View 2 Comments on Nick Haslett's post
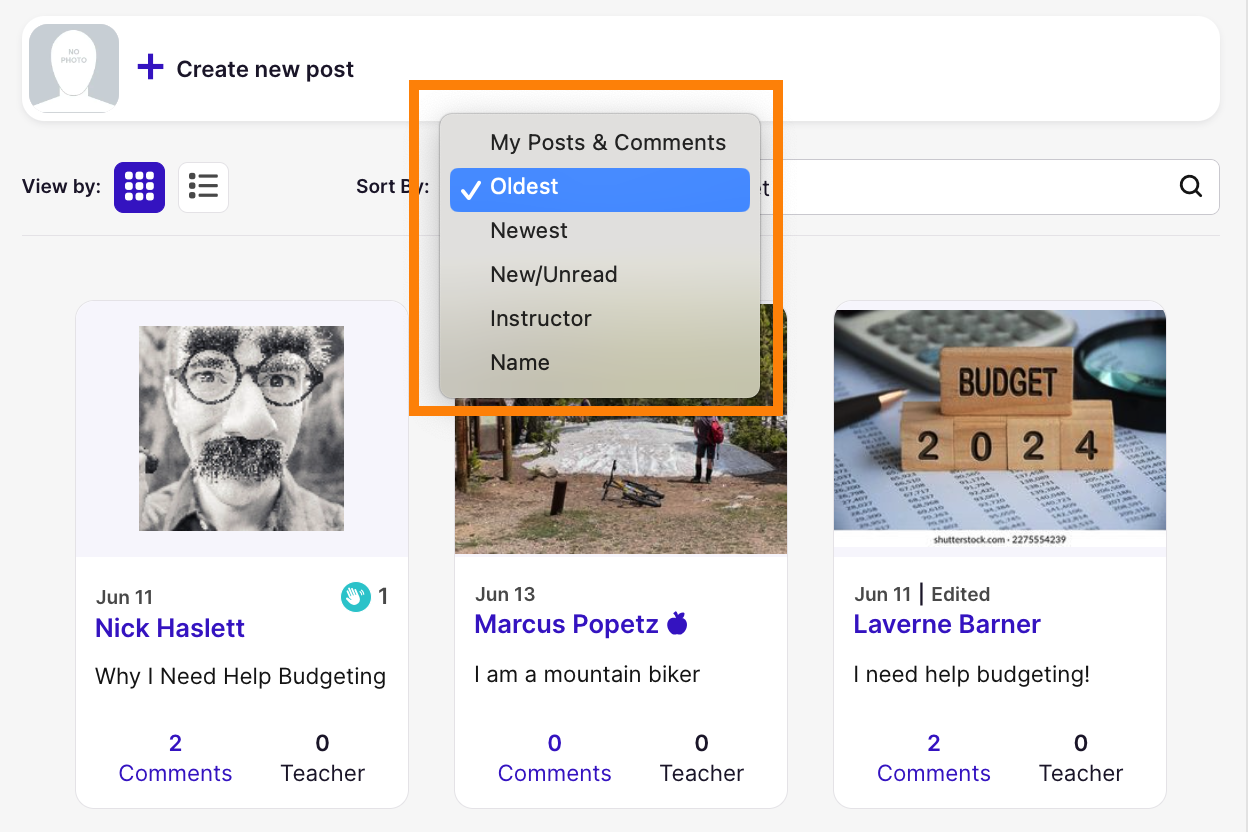This screenshot has height=832, width=1248. [x=175, y=758]
